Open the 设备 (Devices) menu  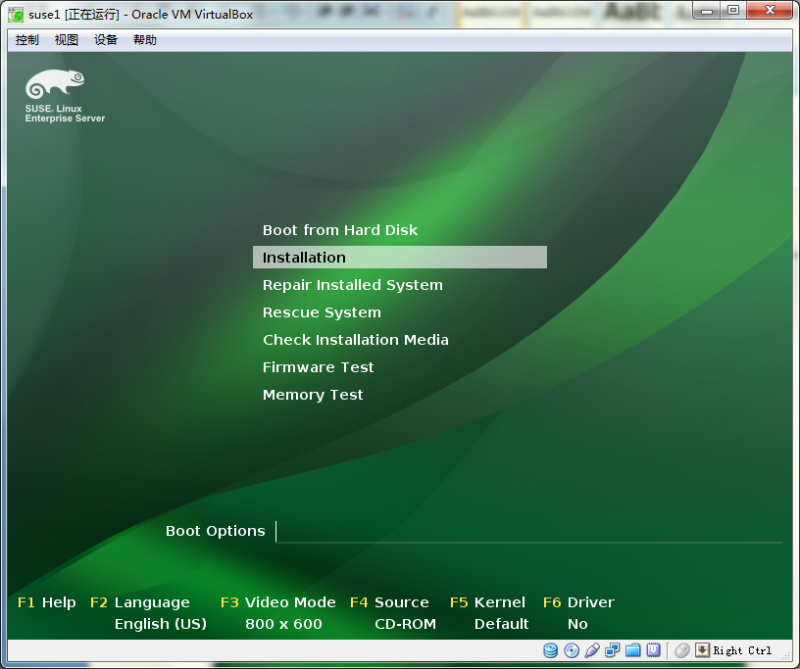106,40
